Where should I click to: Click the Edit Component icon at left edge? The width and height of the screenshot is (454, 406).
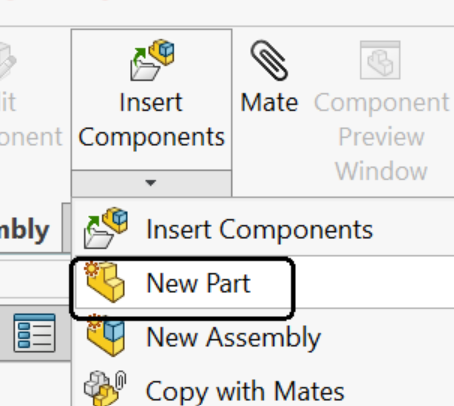[x=7, y=61]
